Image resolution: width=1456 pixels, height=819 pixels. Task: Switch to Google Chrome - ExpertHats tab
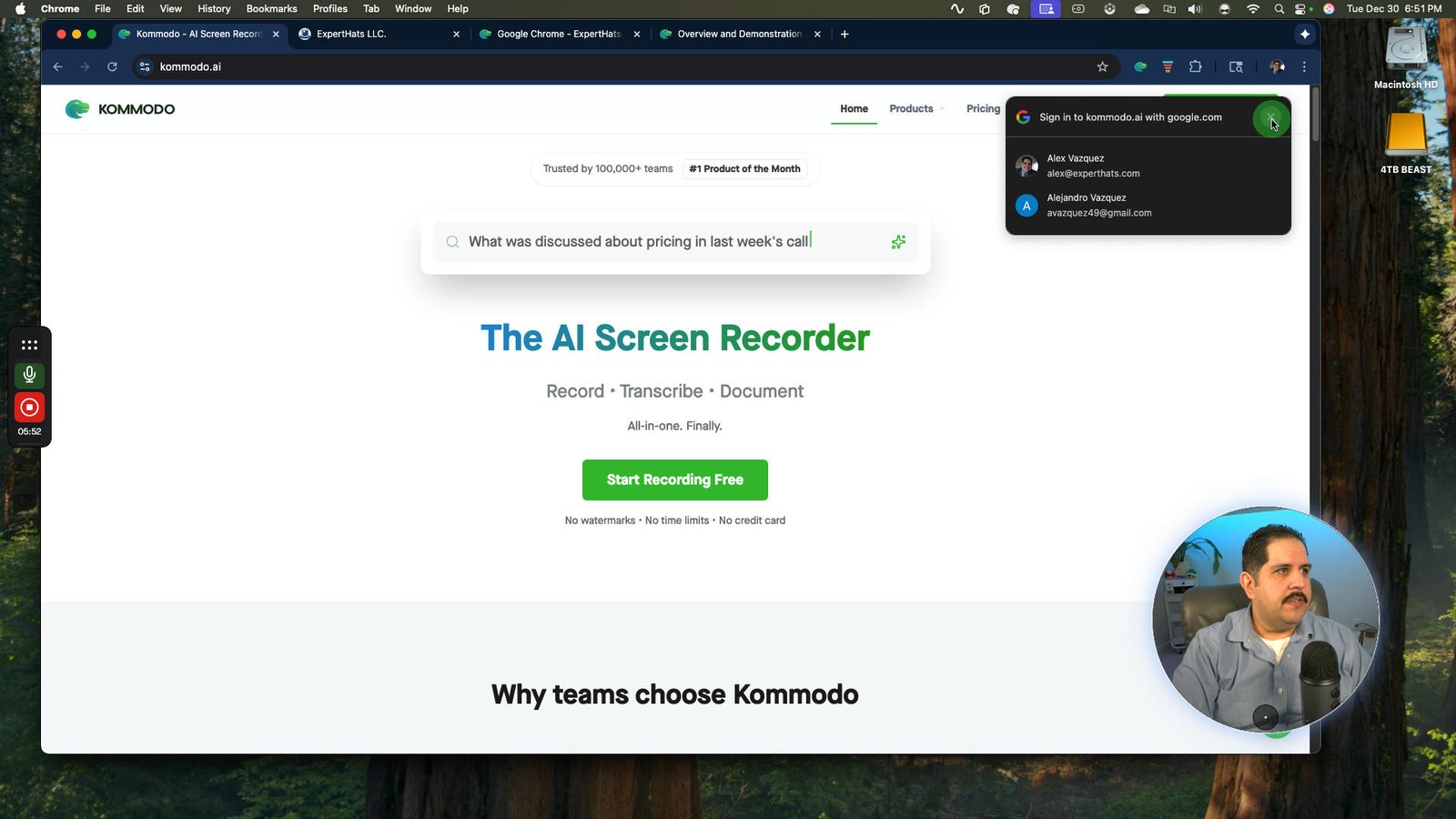coord(559,34)
